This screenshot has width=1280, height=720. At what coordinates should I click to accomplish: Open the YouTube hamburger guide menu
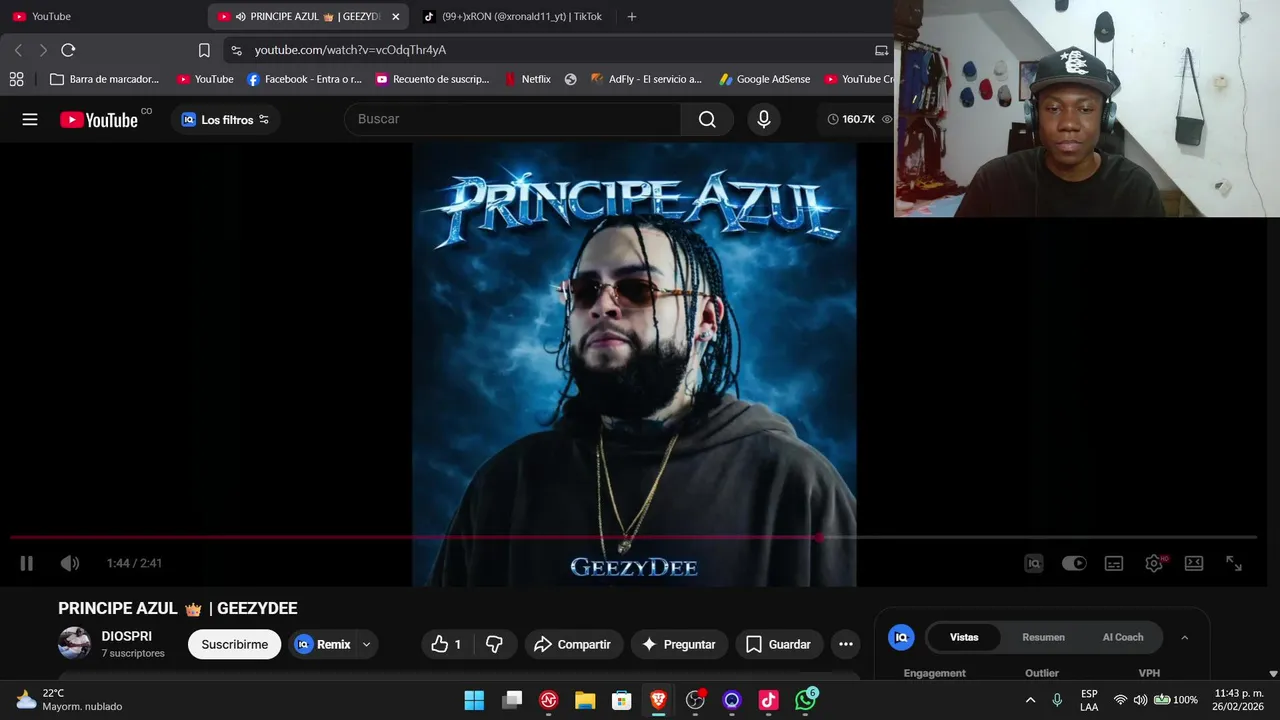pyautogui.click(x=30, y=120)
